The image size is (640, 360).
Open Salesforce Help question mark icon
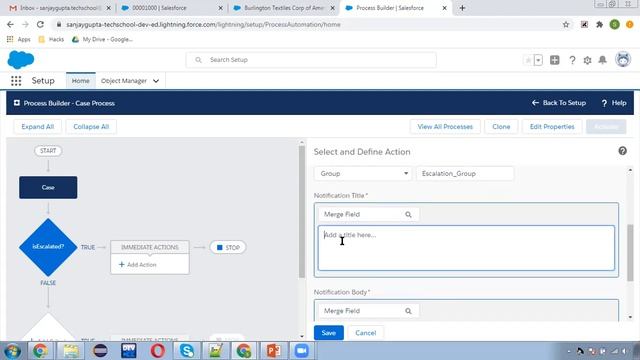click(572, 60)
